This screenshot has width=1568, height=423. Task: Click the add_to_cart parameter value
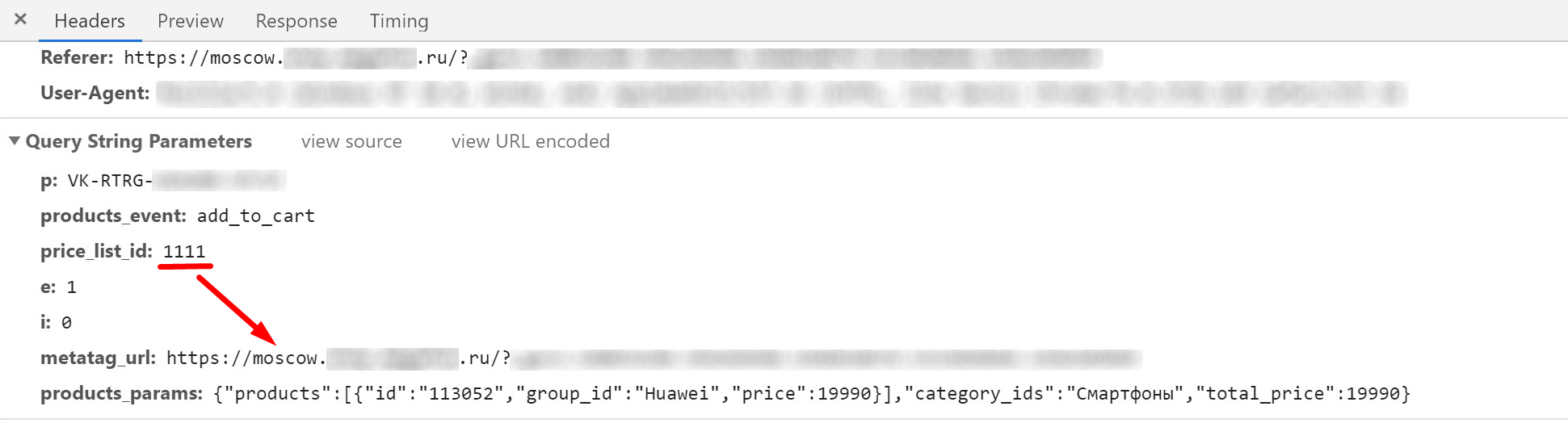click(x=255, y=216)
